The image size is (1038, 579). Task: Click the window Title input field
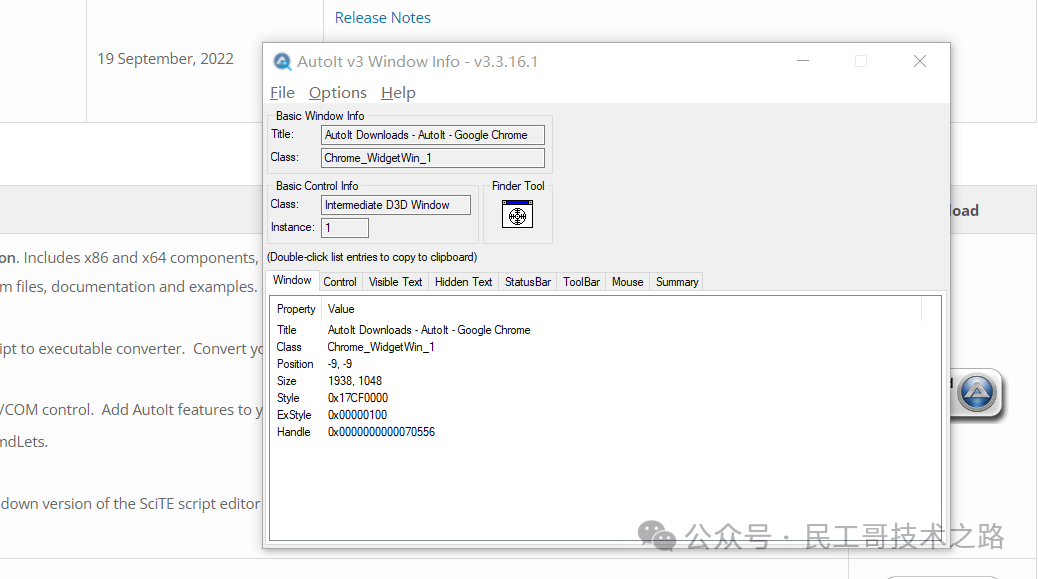point(433,135)
